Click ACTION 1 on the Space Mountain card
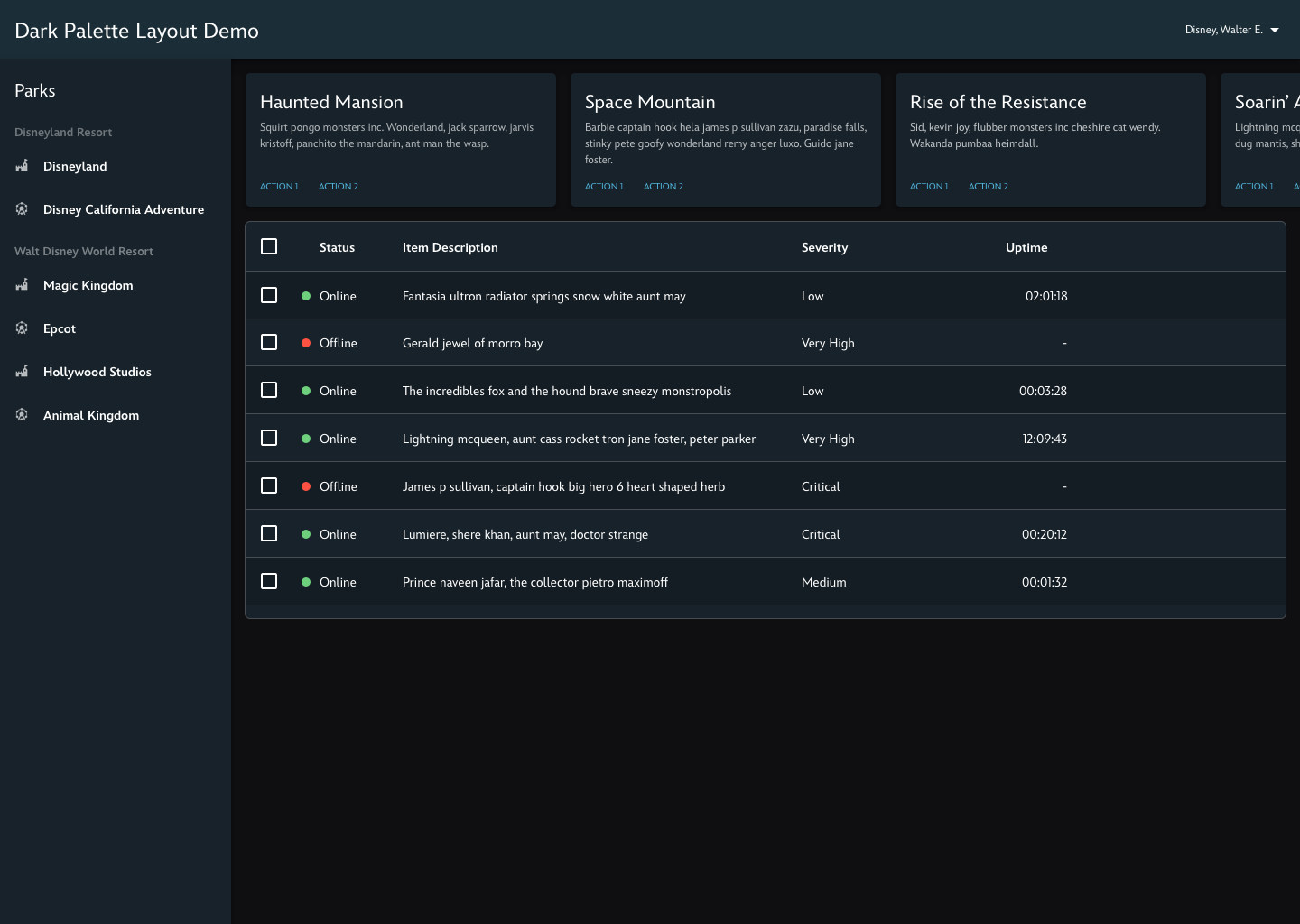The image size is (1300, 924). [604, 186]
